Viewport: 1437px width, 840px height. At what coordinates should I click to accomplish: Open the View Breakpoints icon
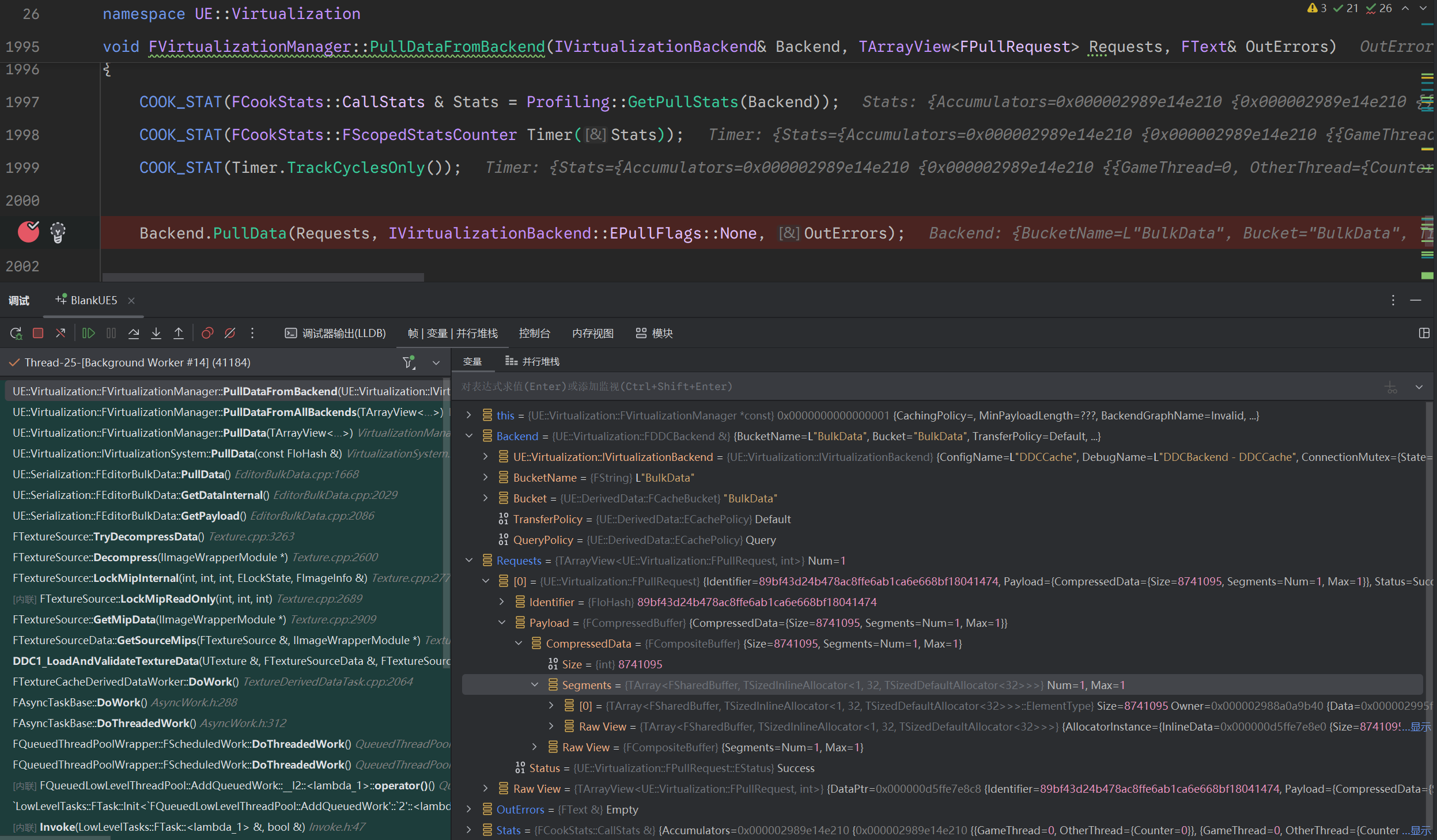[x=207, y=333]
